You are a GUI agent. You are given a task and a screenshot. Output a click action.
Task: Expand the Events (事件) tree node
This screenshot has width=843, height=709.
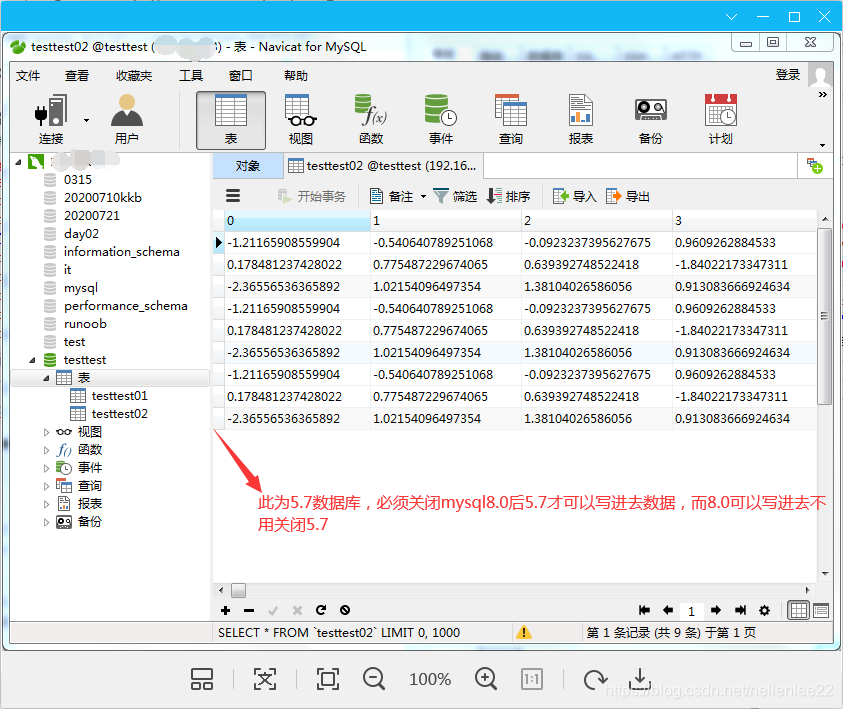(46, 468)
